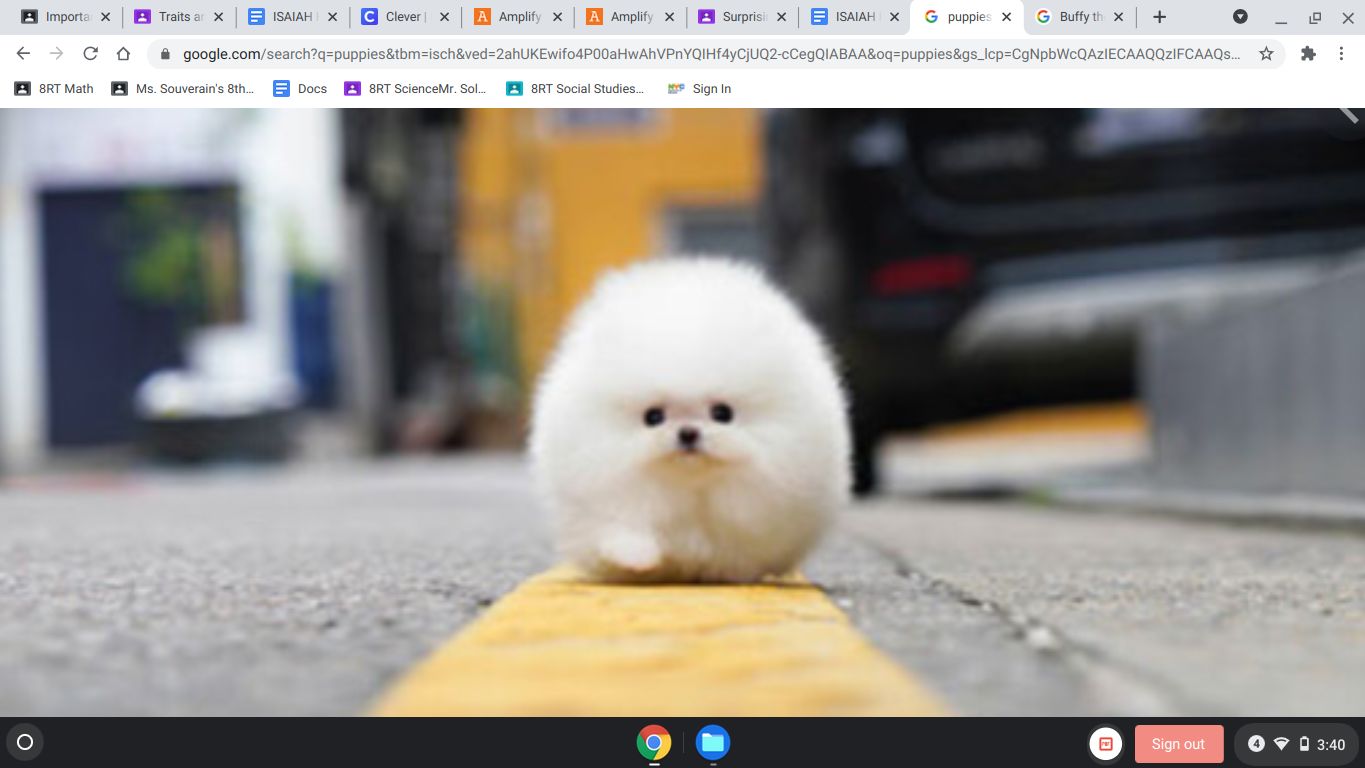
Task: Open the system tray showing 3:40
Action: 1295,744
